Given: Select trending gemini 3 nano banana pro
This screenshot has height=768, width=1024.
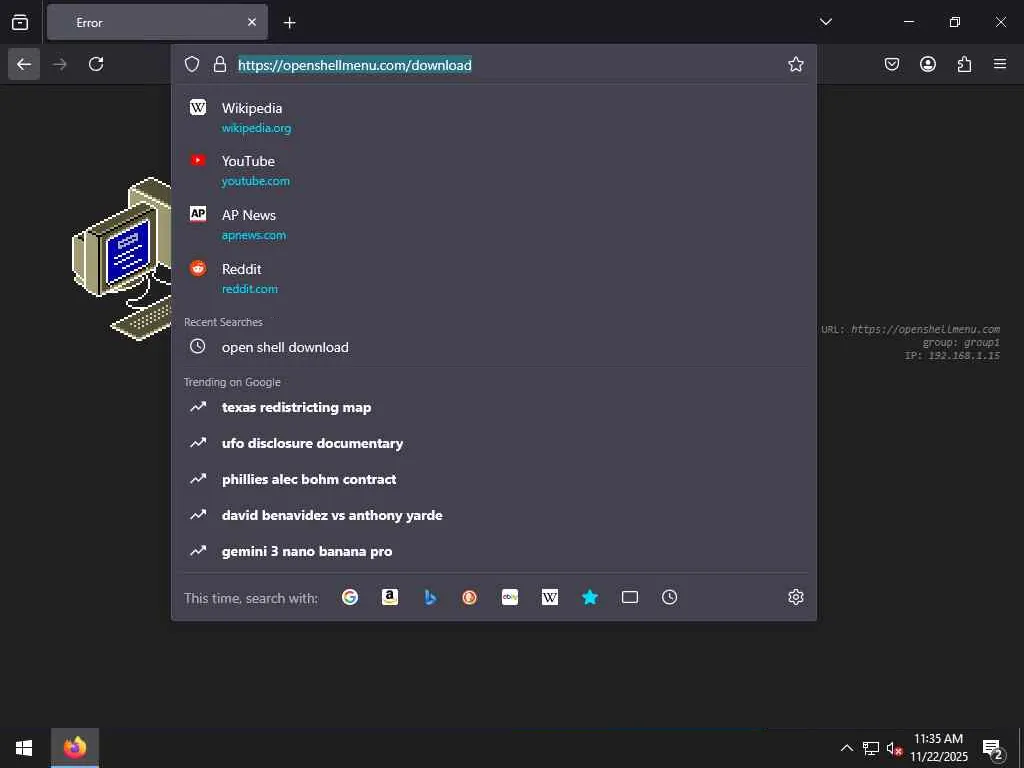Looking at the screenshot, I should click(x=494, y=551).
